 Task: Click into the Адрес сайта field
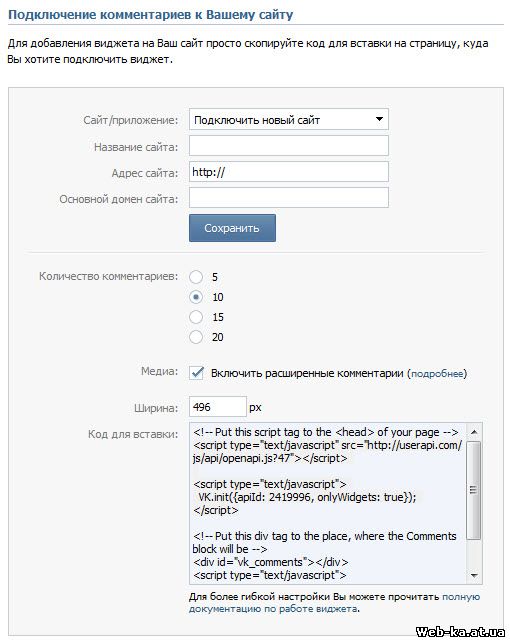coord(289,172)
